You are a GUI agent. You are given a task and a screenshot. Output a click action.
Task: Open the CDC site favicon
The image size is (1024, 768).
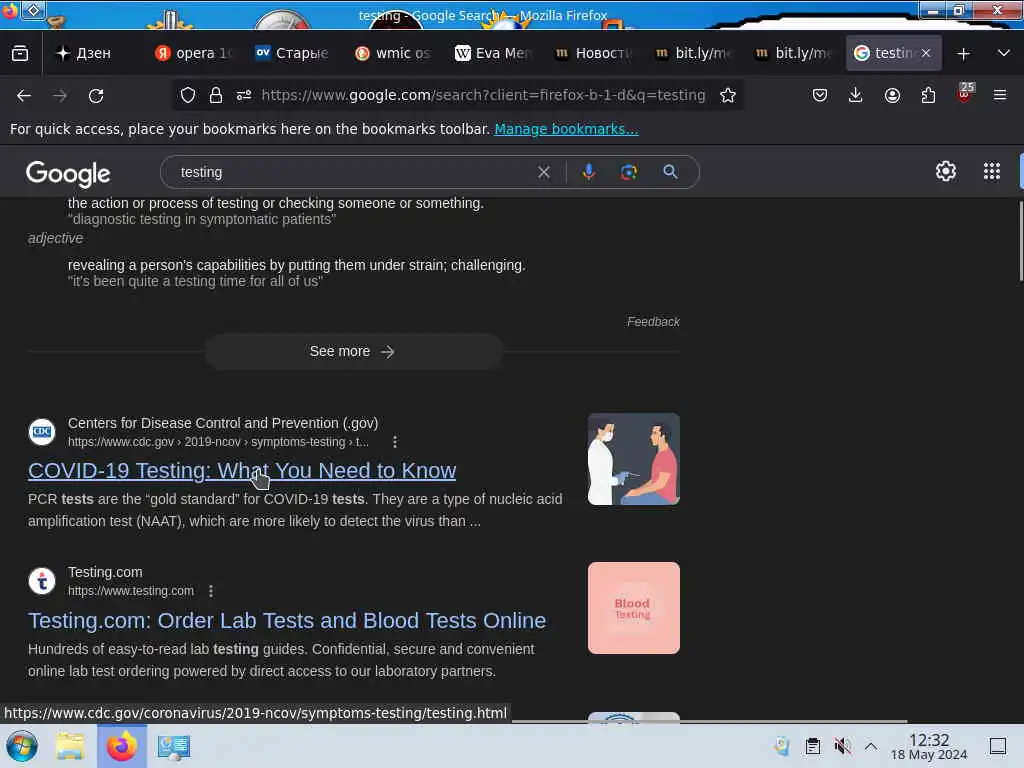point(42,432)
